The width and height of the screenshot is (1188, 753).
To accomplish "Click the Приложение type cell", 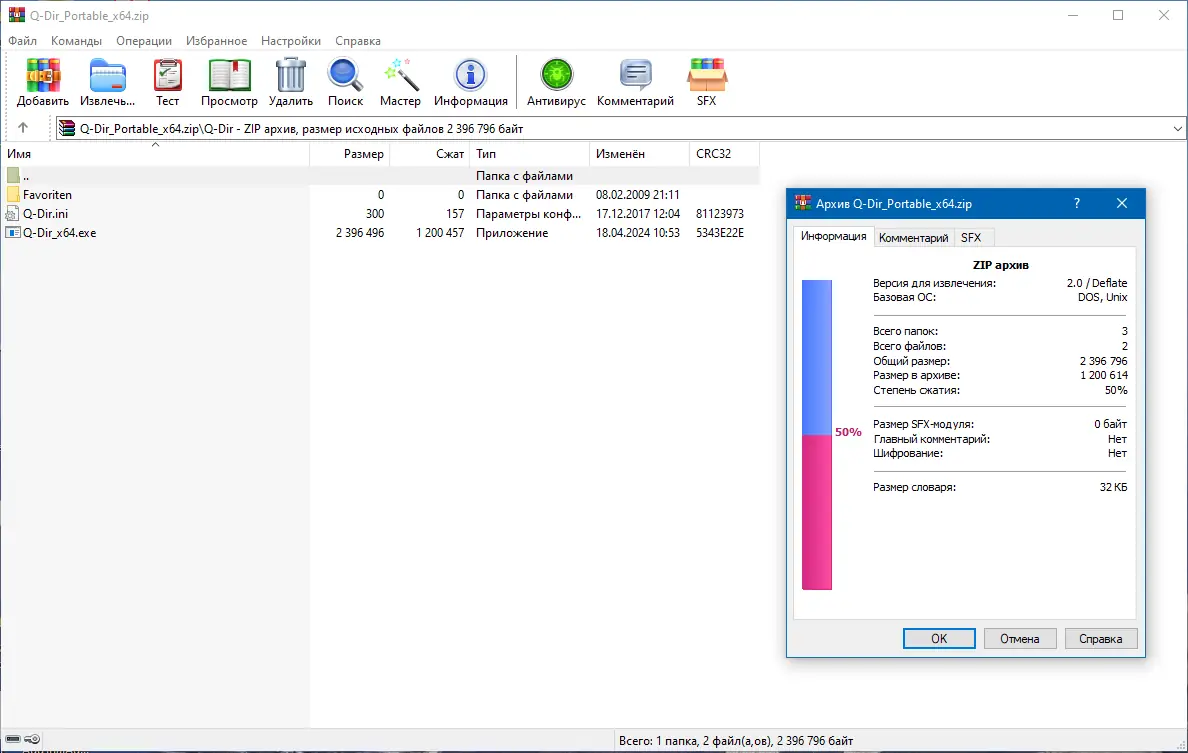I will coord(512,233).
